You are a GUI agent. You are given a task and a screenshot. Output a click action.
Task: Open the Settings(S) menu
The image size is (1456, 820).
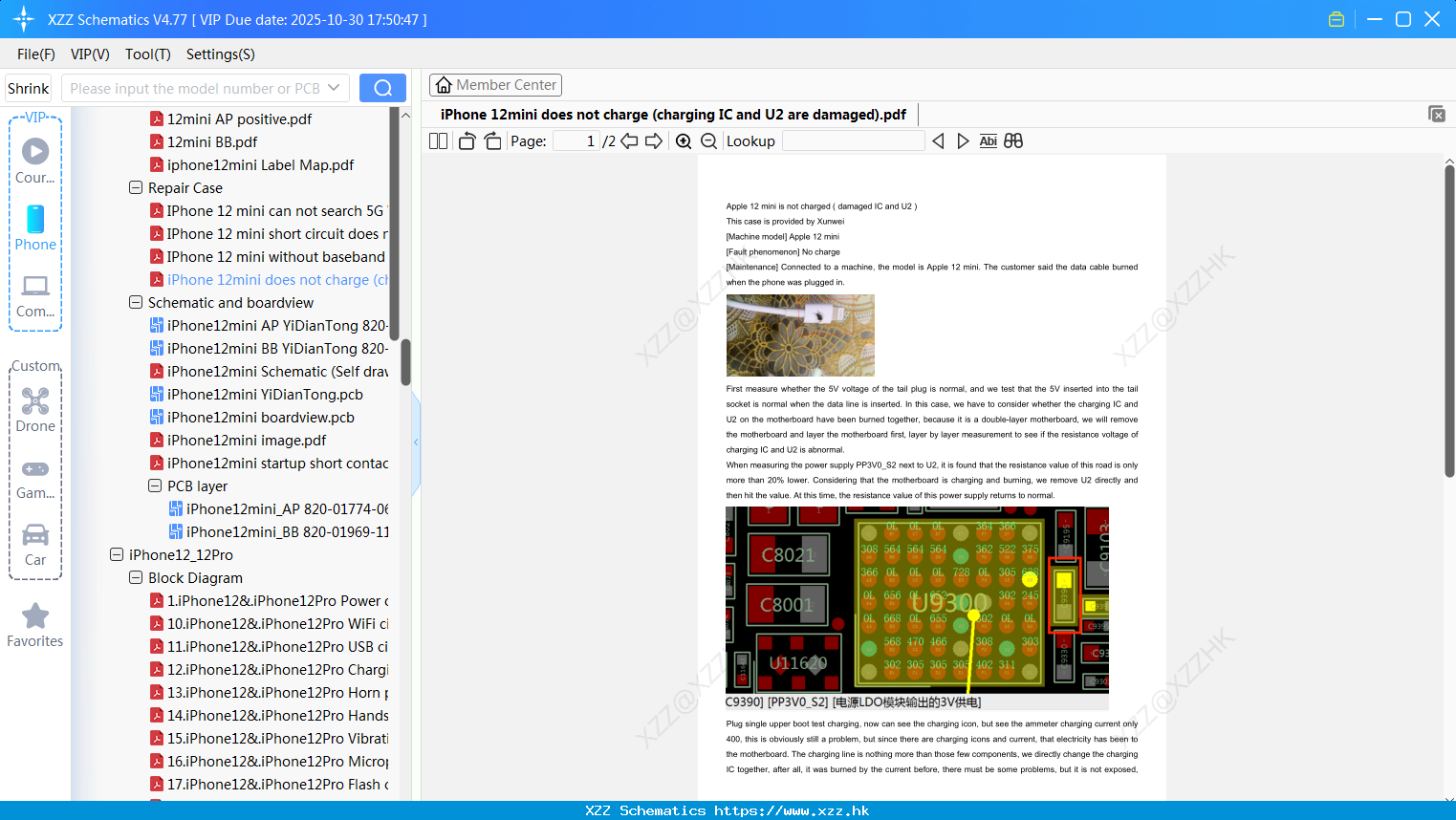pos(221,54)
